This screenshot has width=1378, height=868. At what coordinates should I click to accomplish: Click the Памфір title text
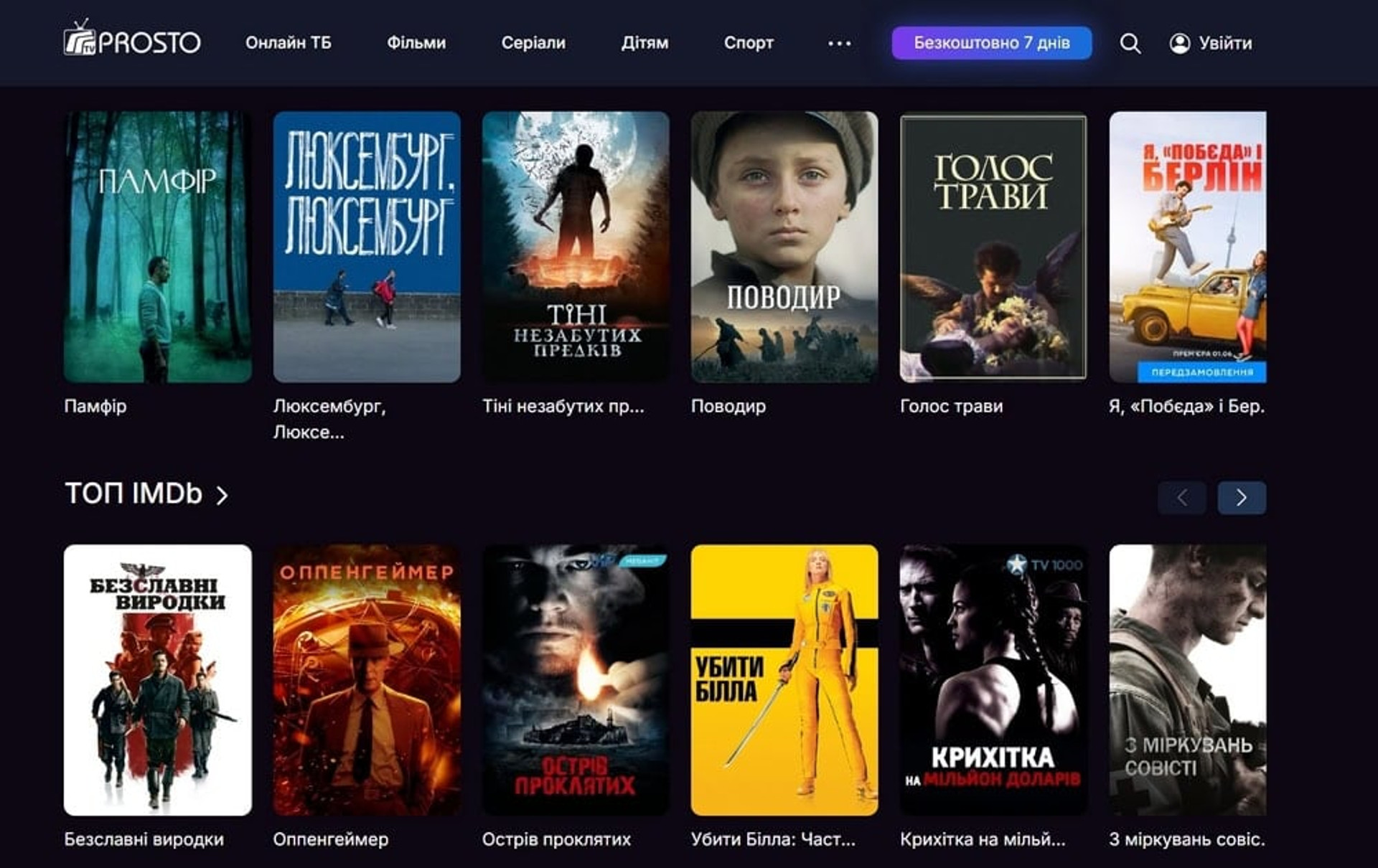(95, 407)
